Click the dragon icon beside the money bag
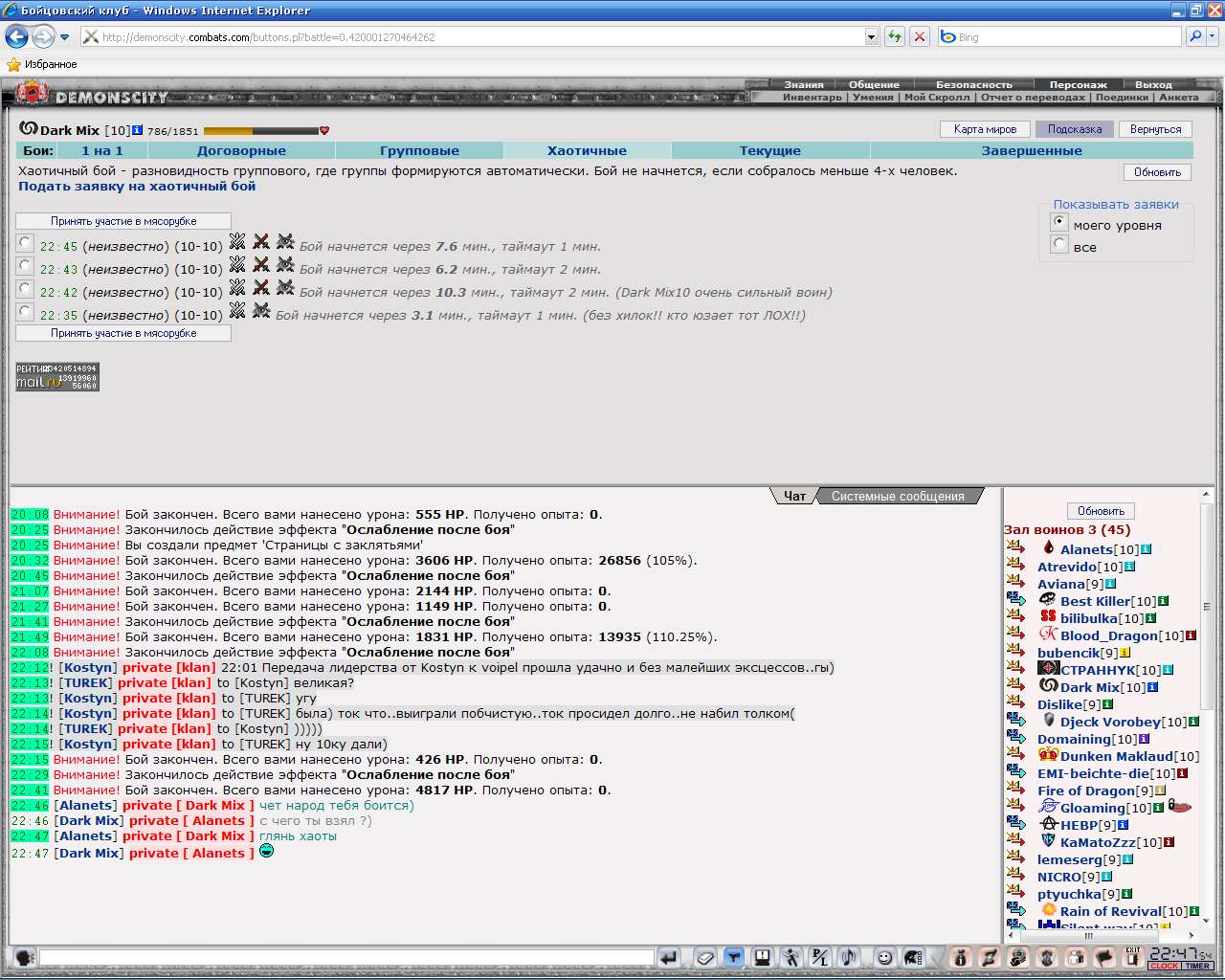The height and width of the screenshot is (980, 1225). pyautogui.click(x=990, y=956)
